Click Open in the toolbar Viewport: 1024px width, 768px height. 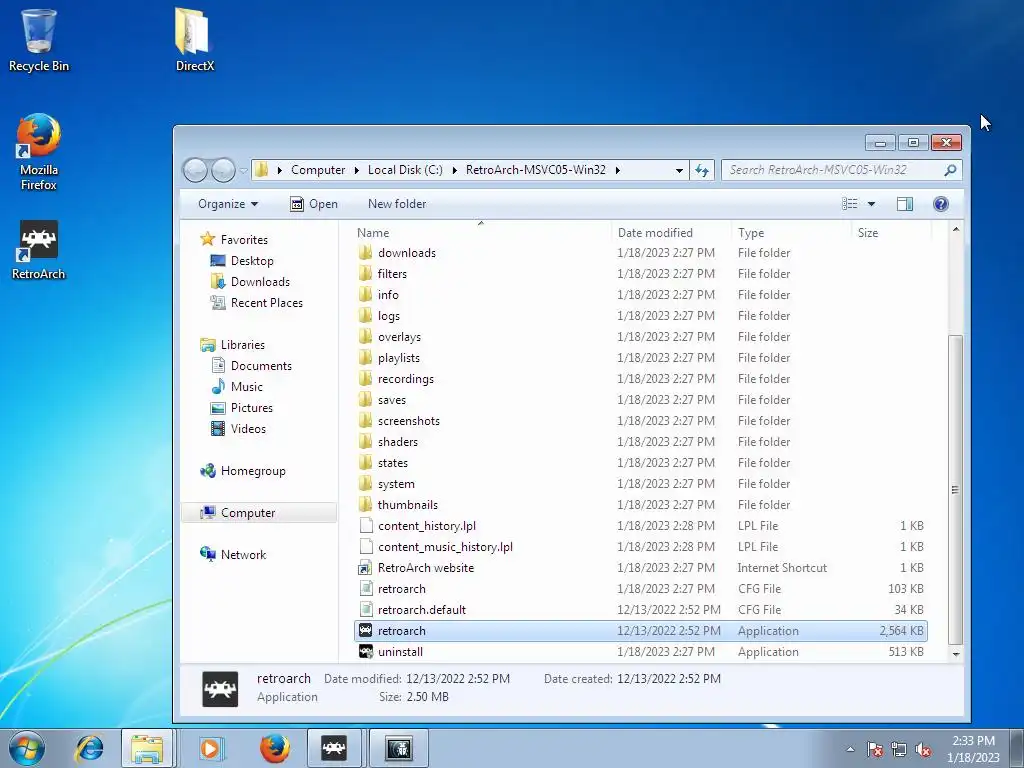point(314,204)
